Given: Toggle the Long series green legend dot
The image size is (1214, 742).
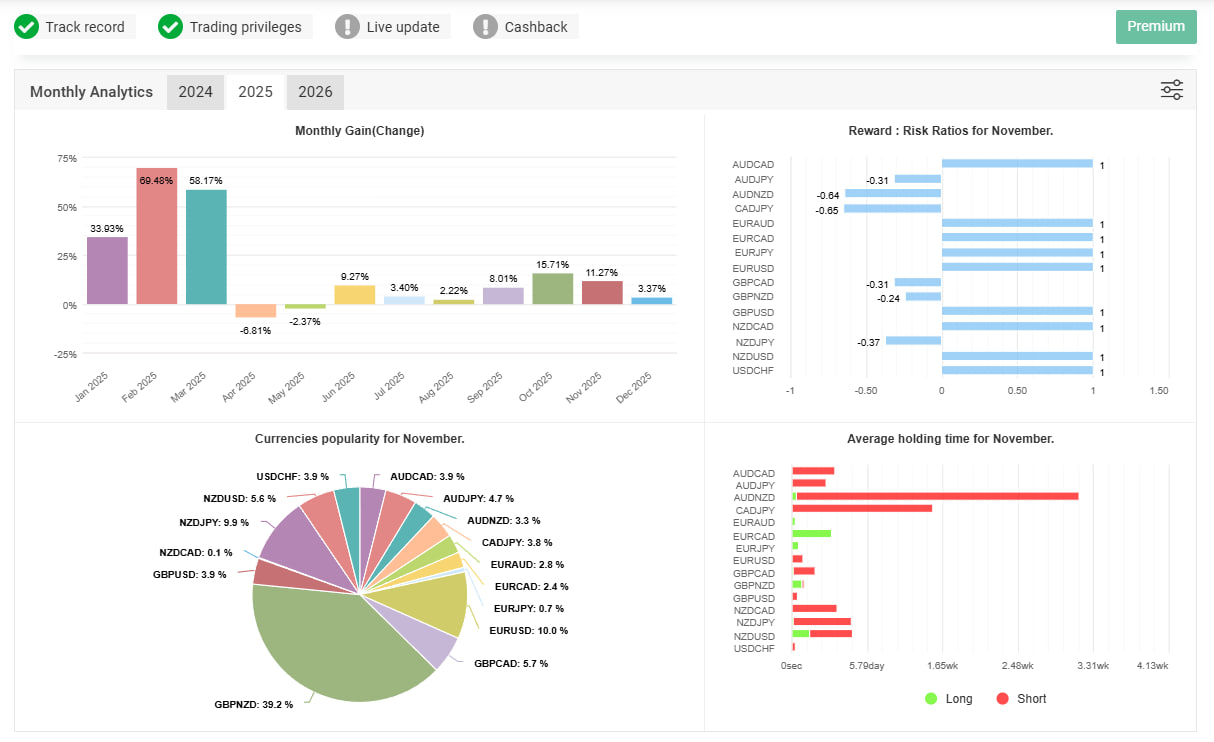Looking at the screenshot, I should tap(932, 699).
